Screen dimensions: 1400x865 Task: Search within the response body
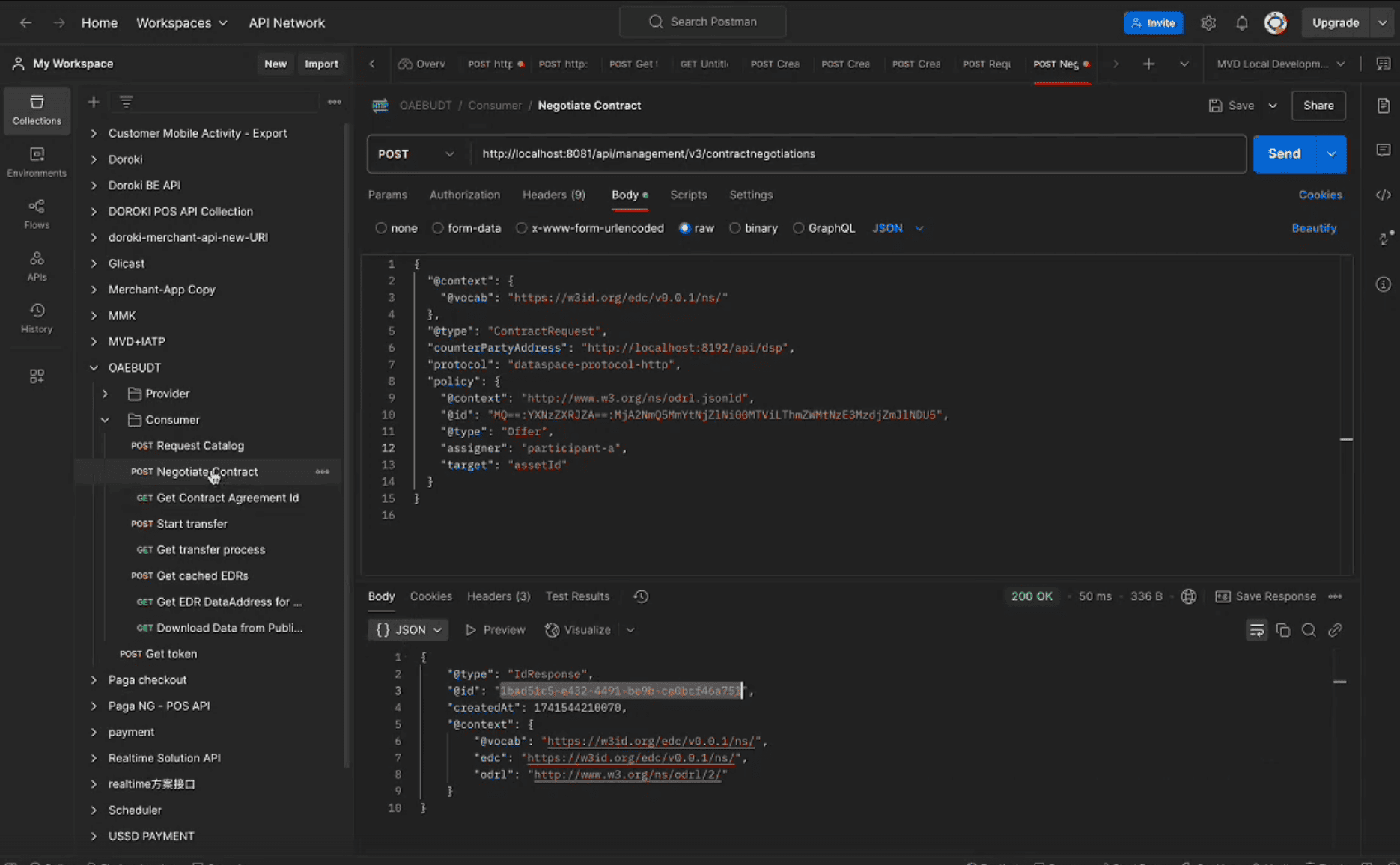click(1309, 630)
